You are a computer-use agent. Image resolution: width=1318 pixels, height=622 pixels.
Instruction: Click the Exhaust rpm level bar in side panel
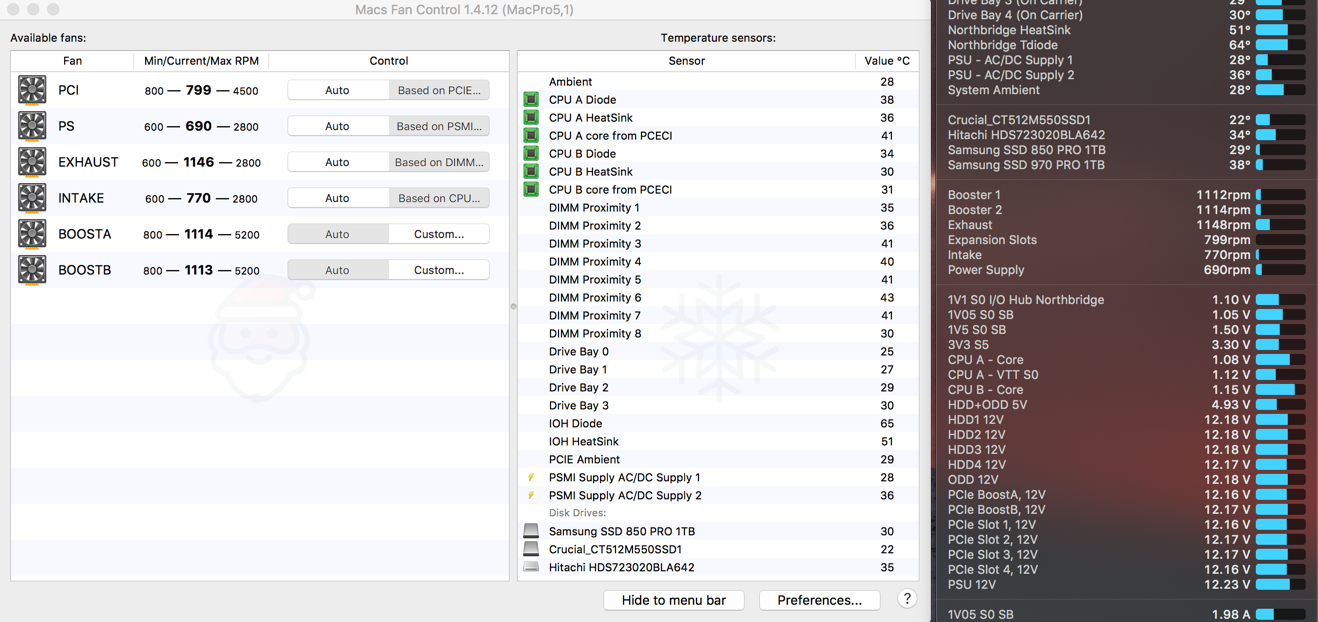1280,225
